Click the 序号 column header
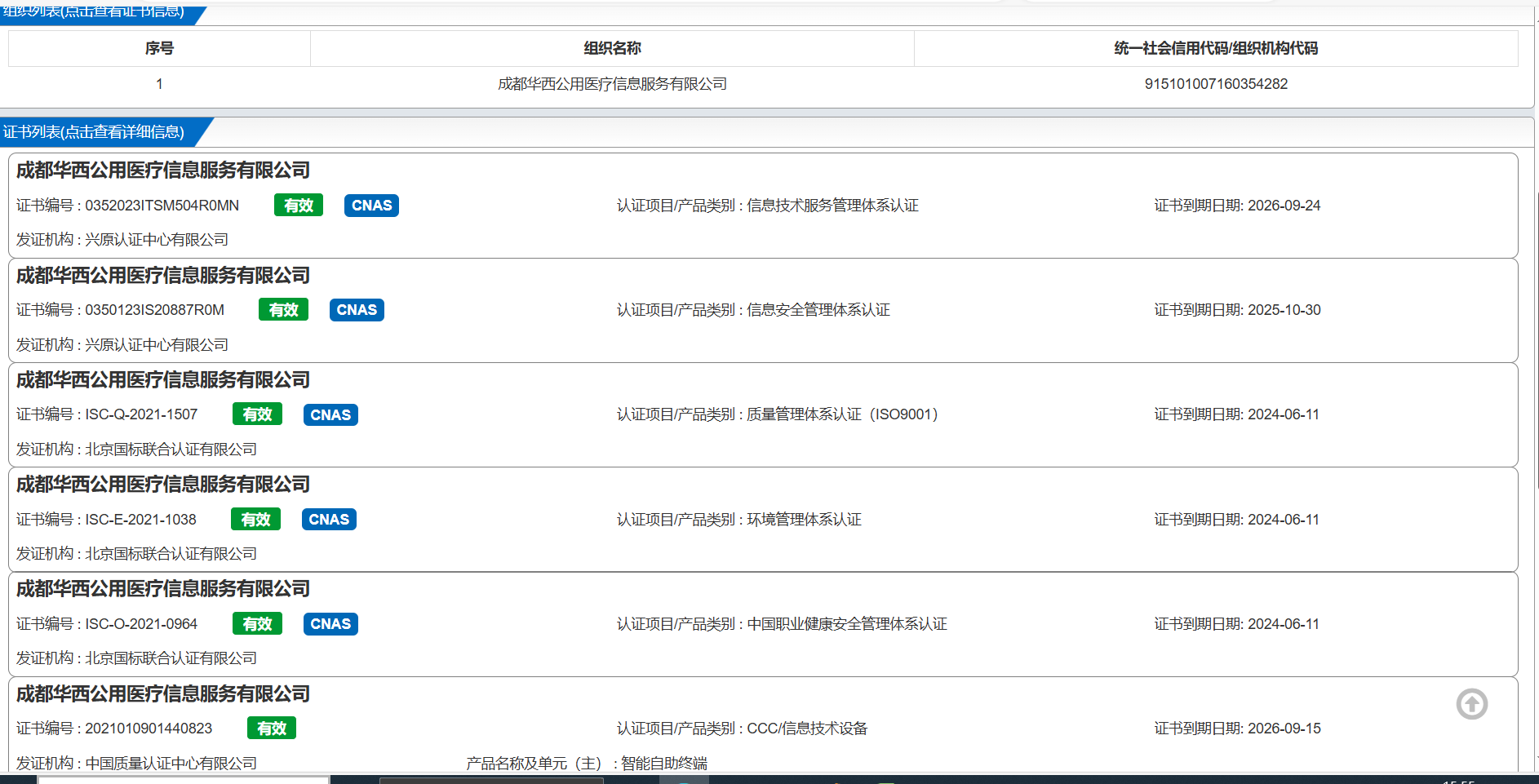This screenshot has width=1539, height=784. tap(159, 48)
